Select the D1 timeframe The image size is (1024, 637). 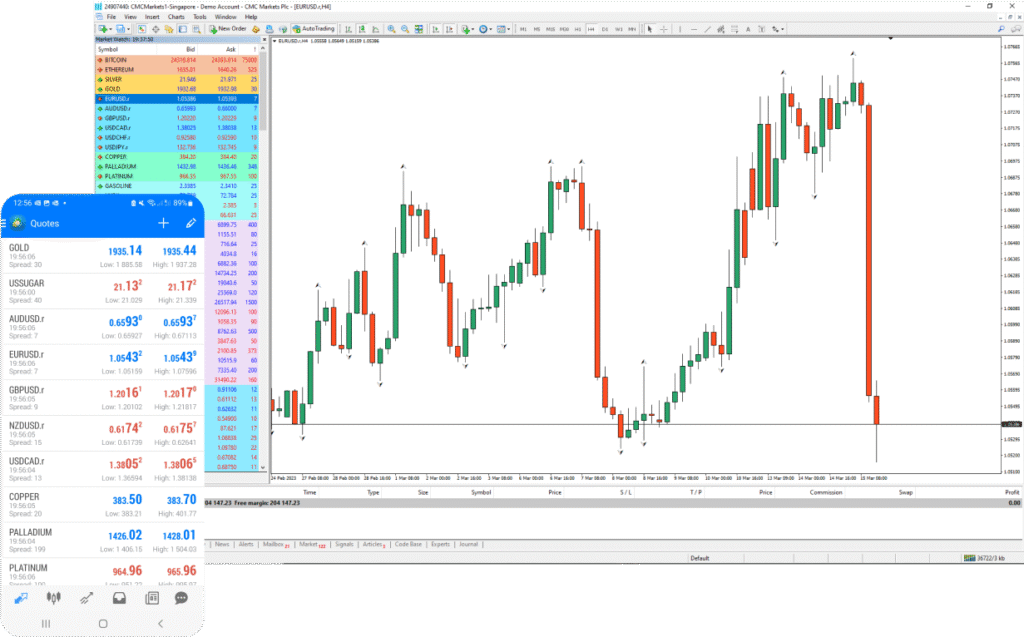(604, 29)
